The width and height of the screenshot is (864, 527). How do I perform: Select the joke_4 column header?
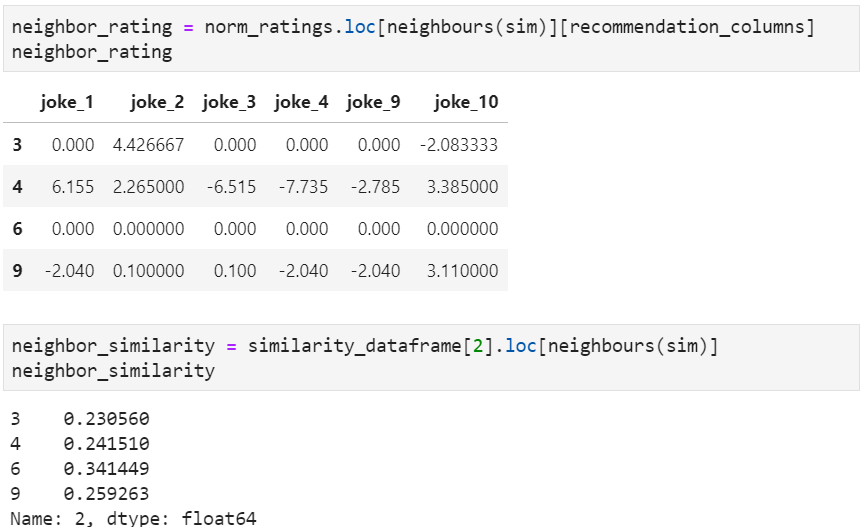(300, 102)
